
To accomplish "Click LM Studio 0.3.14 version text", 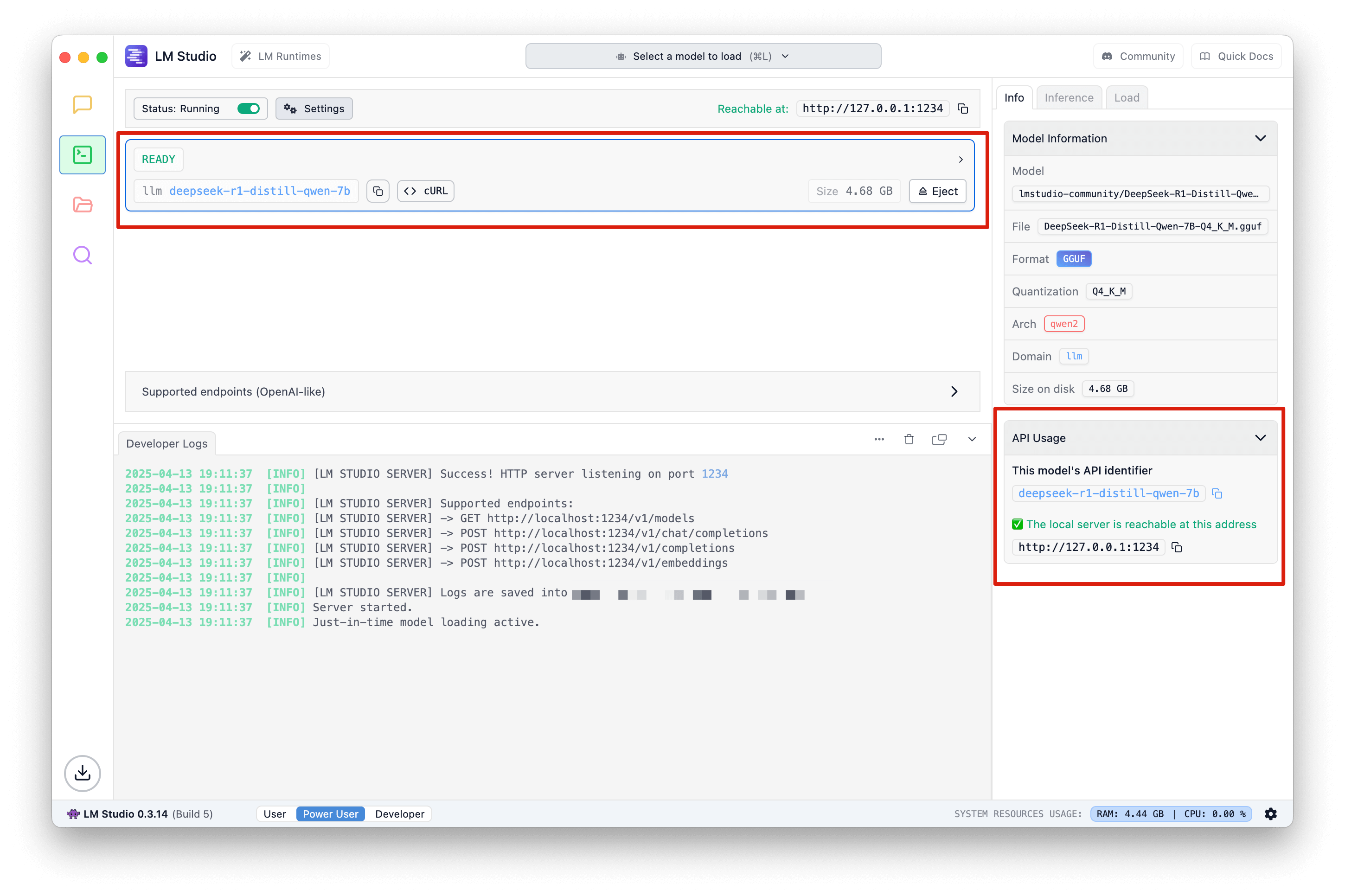I will pos(126,814).
